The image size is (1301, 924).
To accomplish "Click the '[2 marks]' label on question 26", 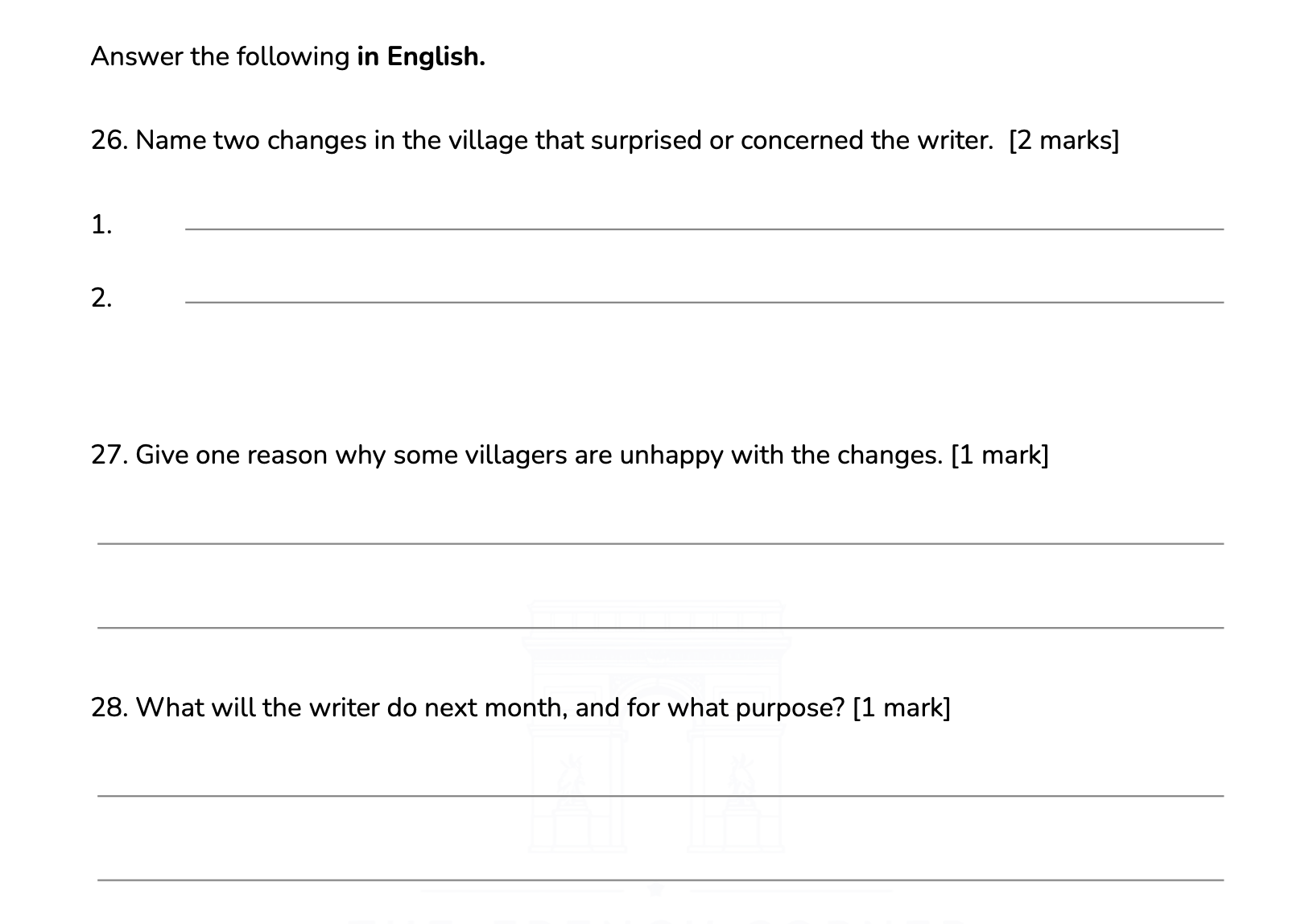I will pos(1064,140).
